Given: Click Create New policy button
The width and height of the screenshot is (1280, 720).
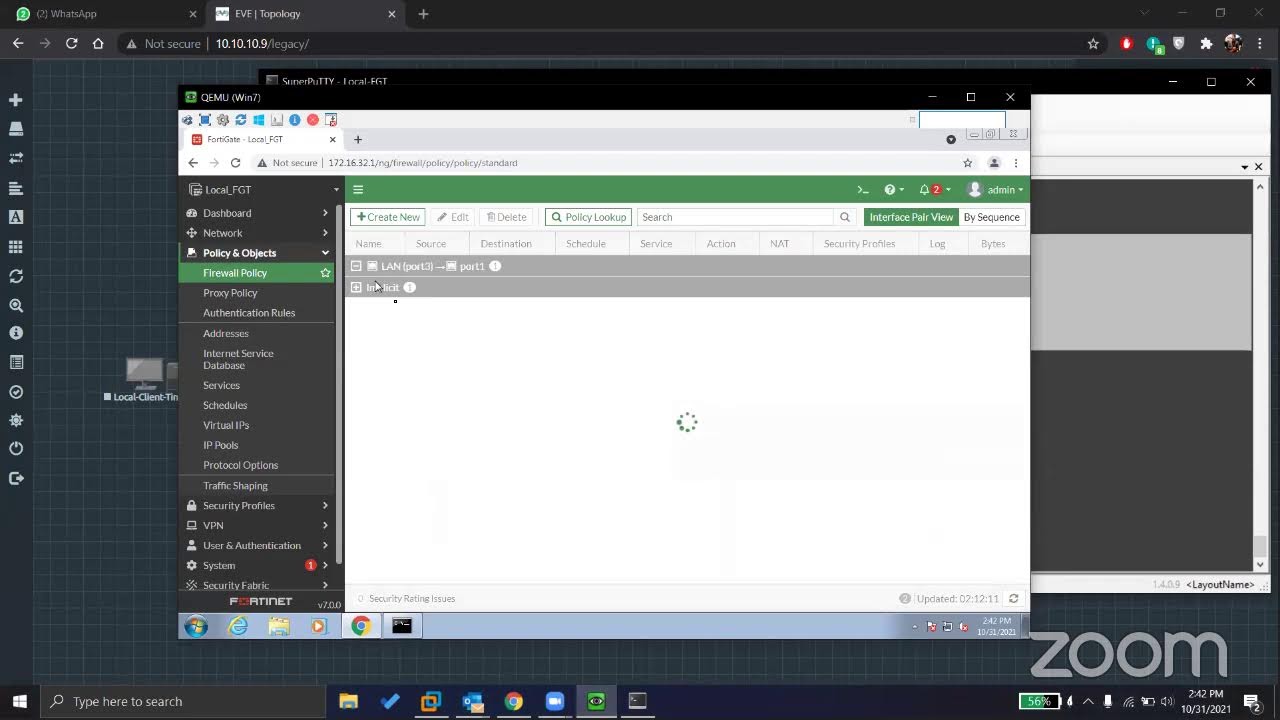Looking at the screenshot, I should click(388, 217).
